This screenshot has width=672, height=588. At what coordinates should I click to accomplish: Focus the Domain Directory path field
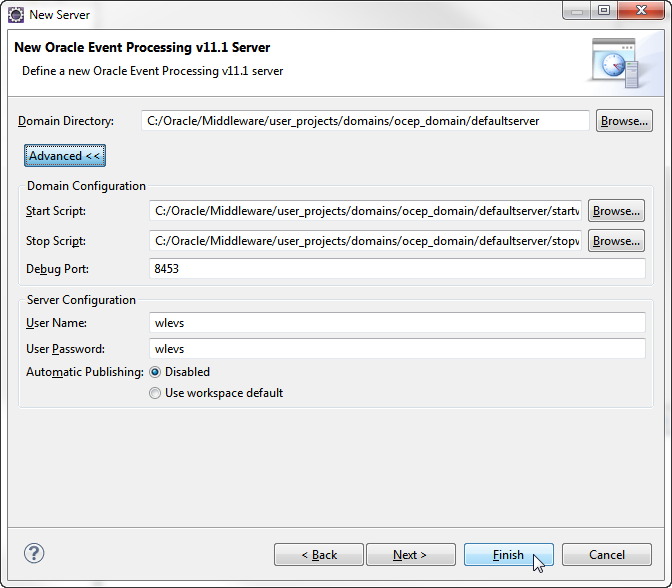(x=365, y=121)
